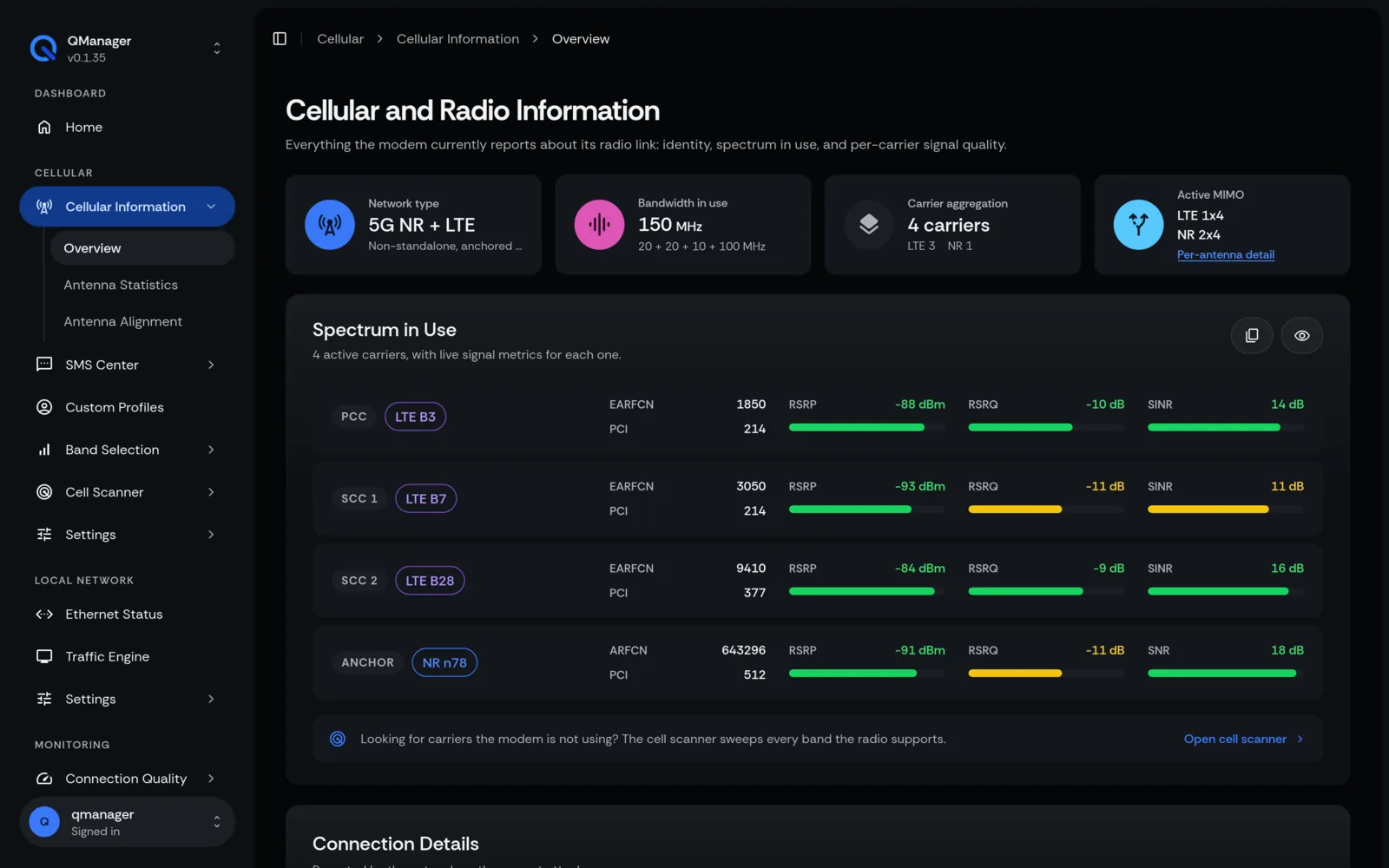Image resolution: width=1389 pixels, height=868 pixels.
Task: Click the NR n78 band badge
Action: tap(444, 662)
